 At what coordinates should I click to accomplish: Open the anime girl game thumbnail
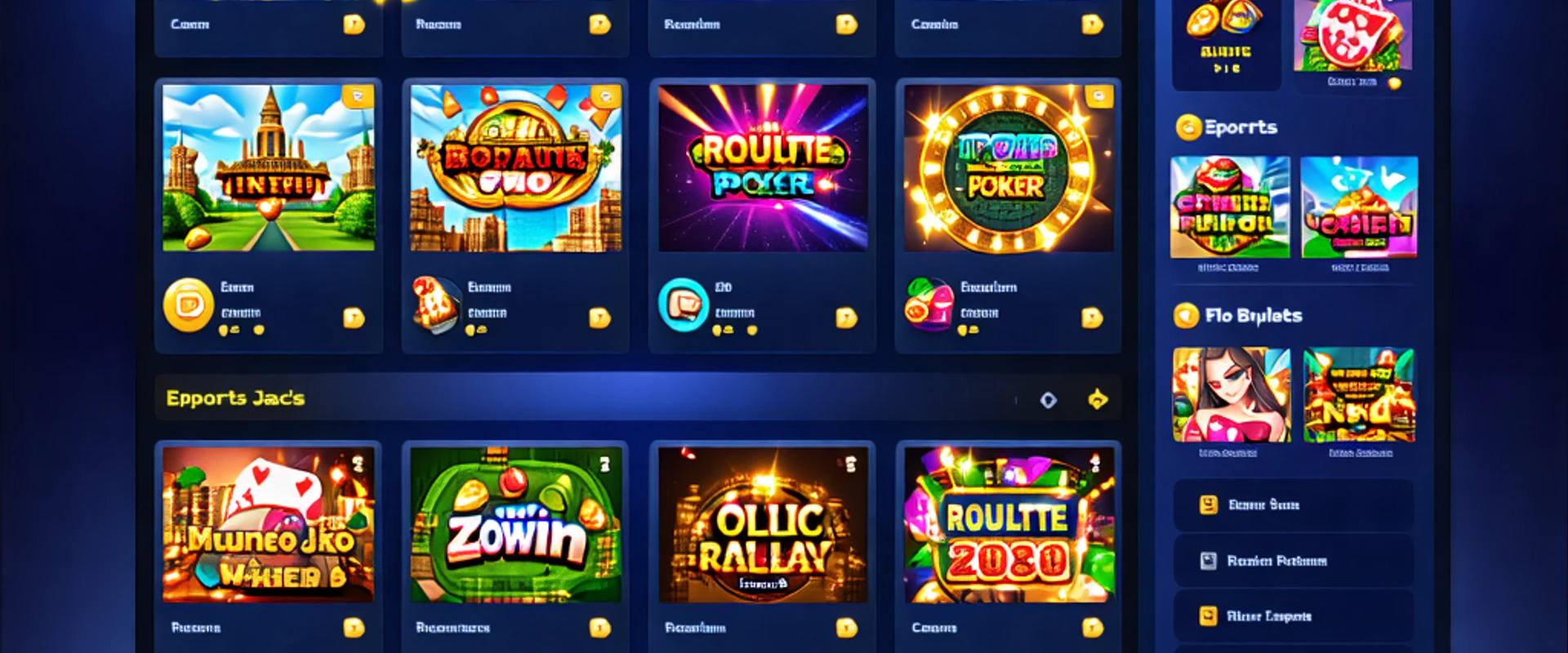point(1232,395)
